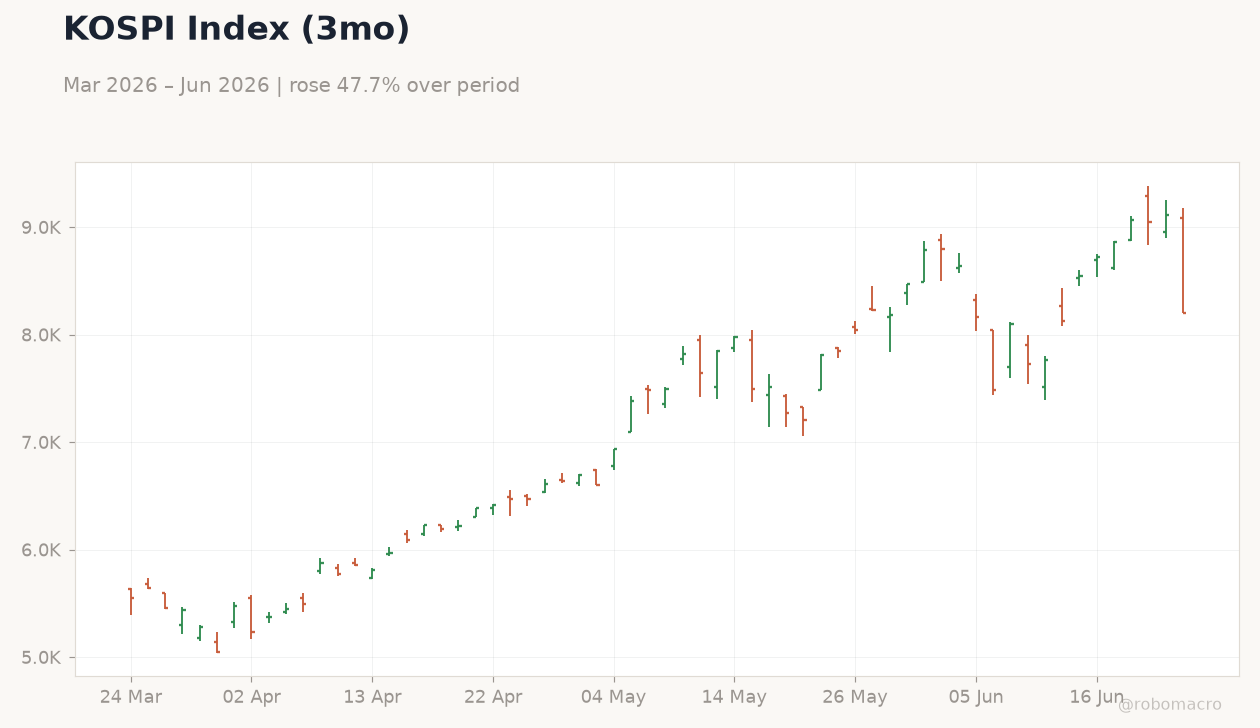Screen dimensions: 1260x728
Task: Select the 16 Jun date label
Action: click(x=1097, y=697)
